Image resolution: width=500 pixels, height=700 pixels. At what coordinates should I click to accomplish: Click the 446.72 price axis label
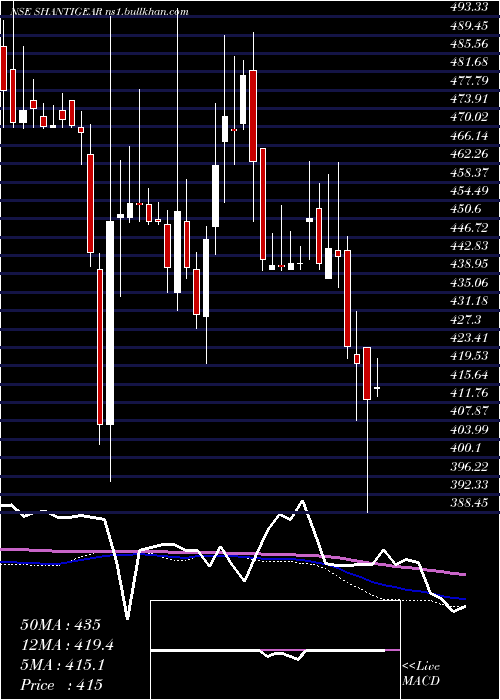coord(468,228)
